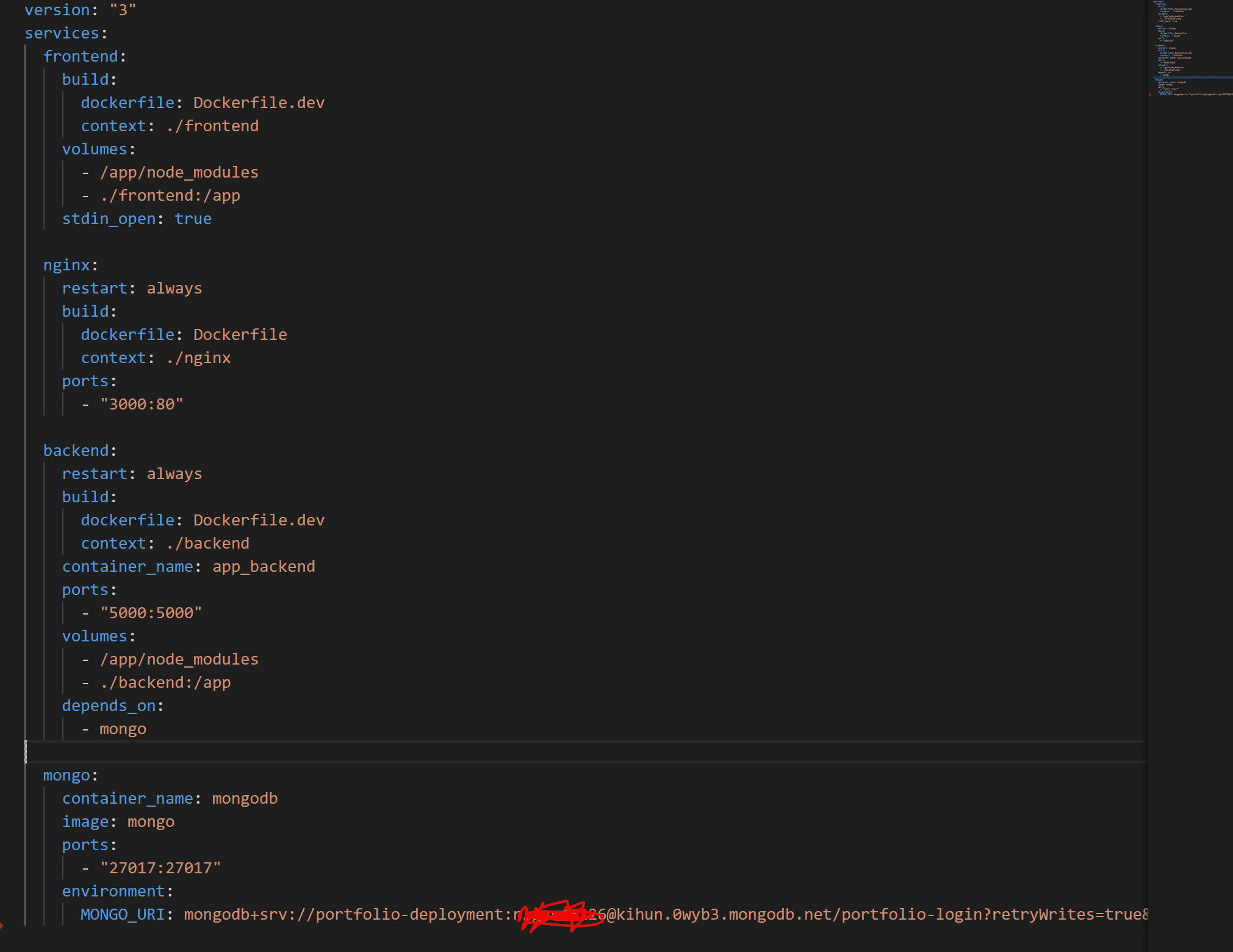Image resolution: width=1233 pixels, height=952 pixels.
Task: Click the 'app_backend' container name value
Action: tap(264, 566)
